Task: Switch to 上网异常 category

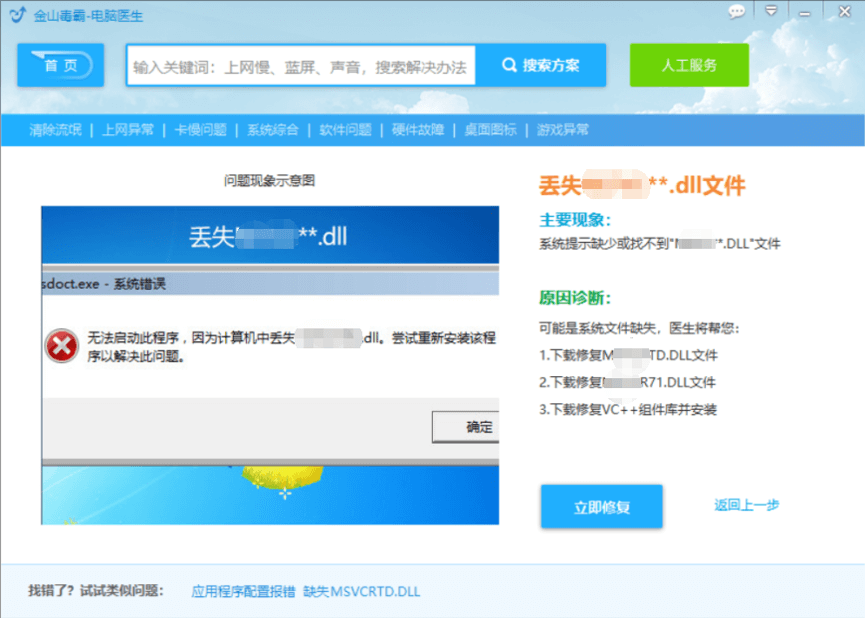Action: tap(128, 130)
